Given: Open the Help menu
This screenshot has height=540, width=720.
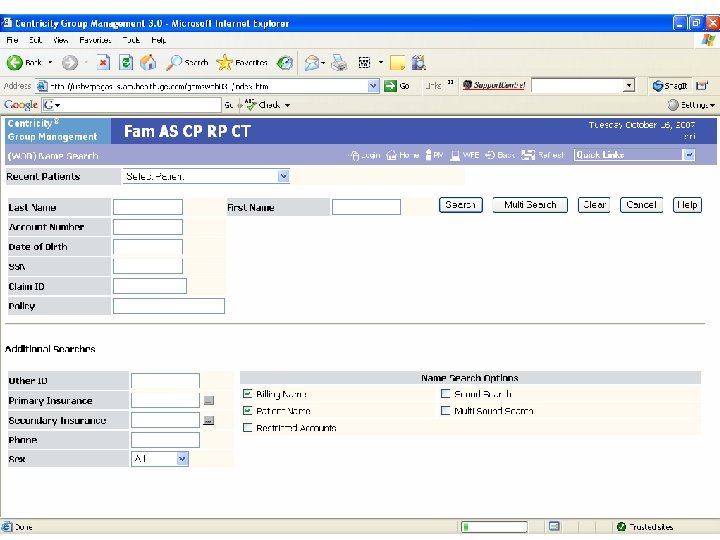Looking at the screenshot, I should click(158, 40).
